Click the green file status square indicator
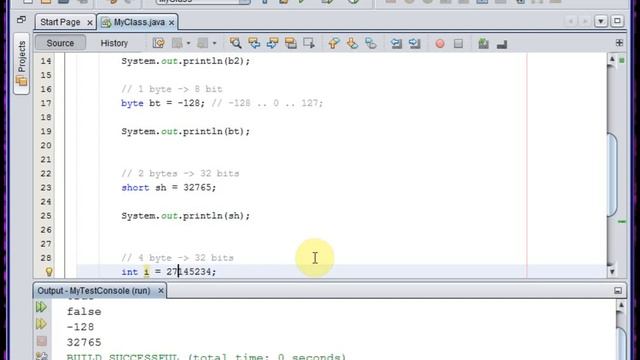 pyautogui.click(x=622, y=60)
